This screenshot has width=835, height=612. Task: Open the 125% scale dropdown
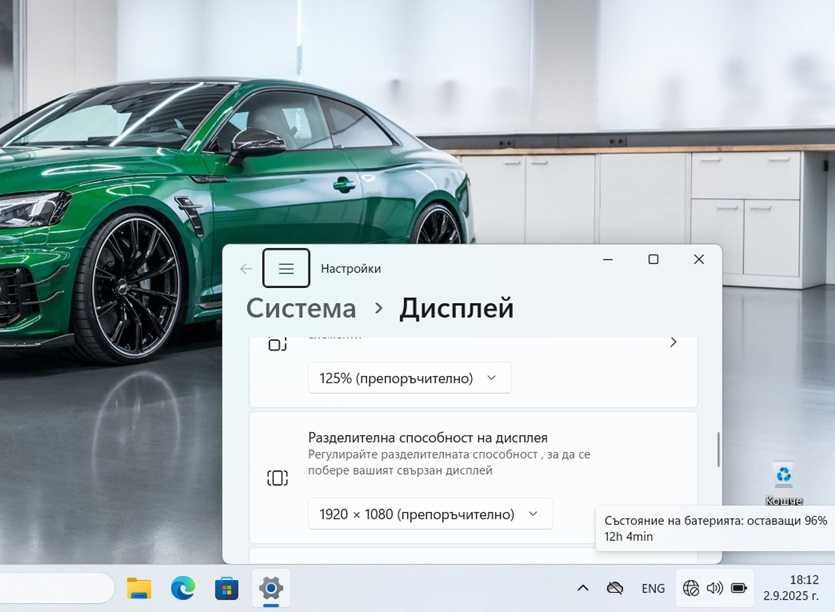point(409,378)
